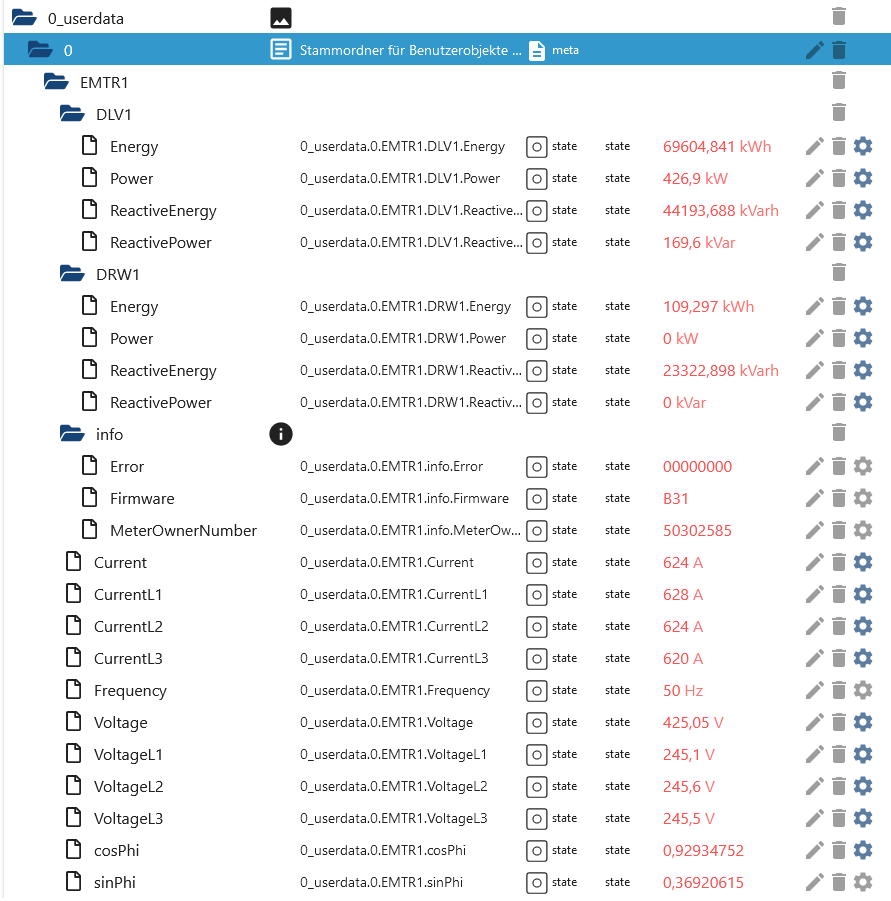Collapse the info folder

72,434
